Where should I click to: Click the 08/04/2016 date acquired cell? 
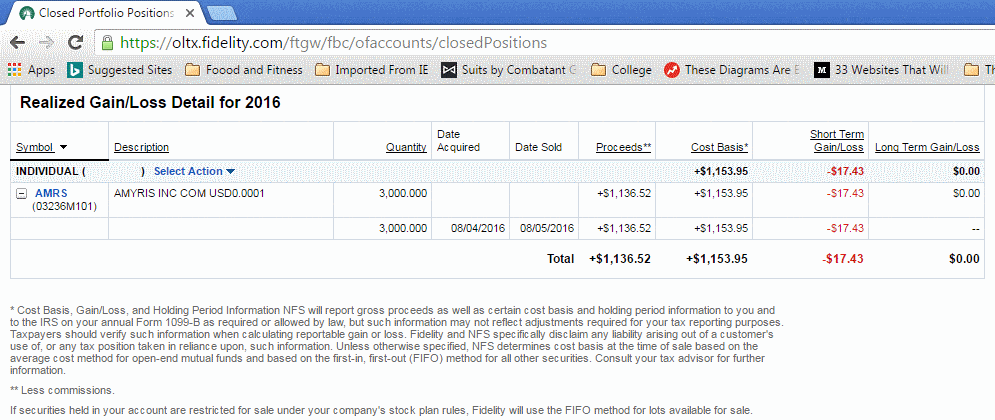pos(478,228)
